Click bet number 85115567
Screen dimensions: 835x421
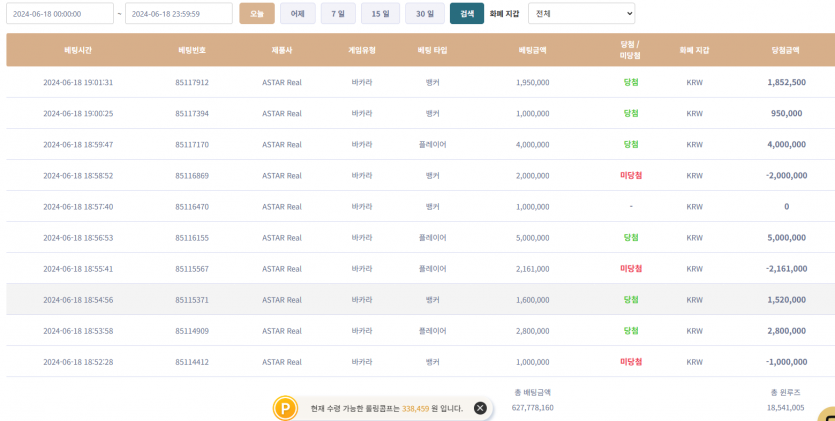coord(192,269)
